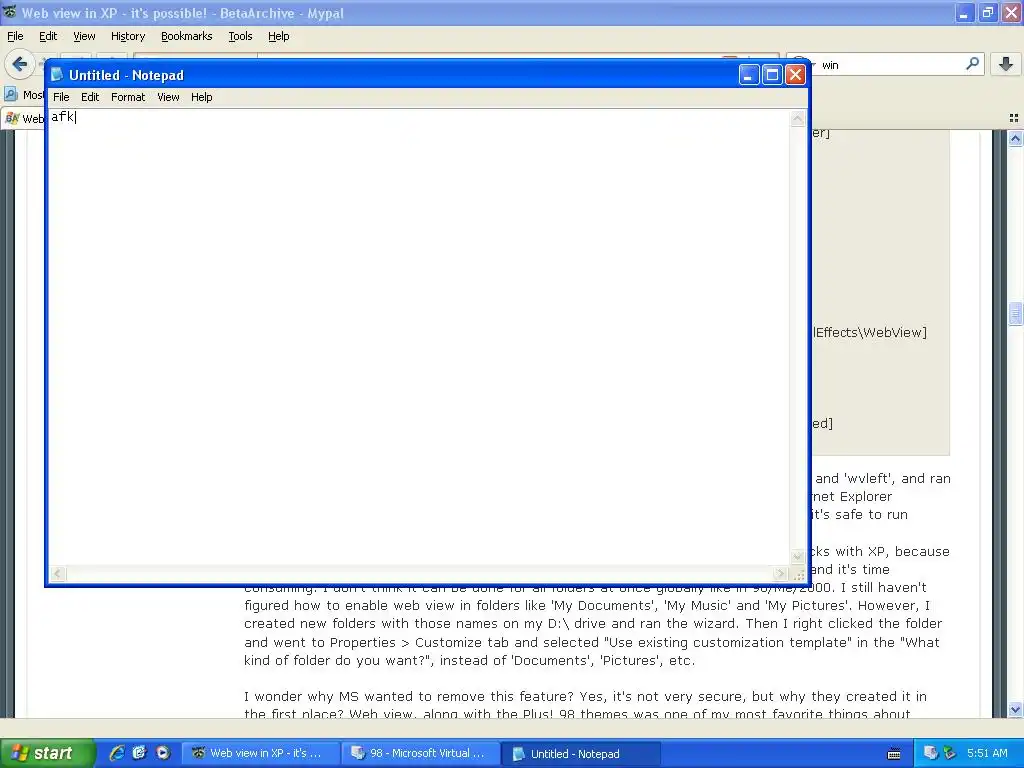This screenshot has height=768, width=1024.
Task: Click the Notepad resize grip corner
Action: 798,574
